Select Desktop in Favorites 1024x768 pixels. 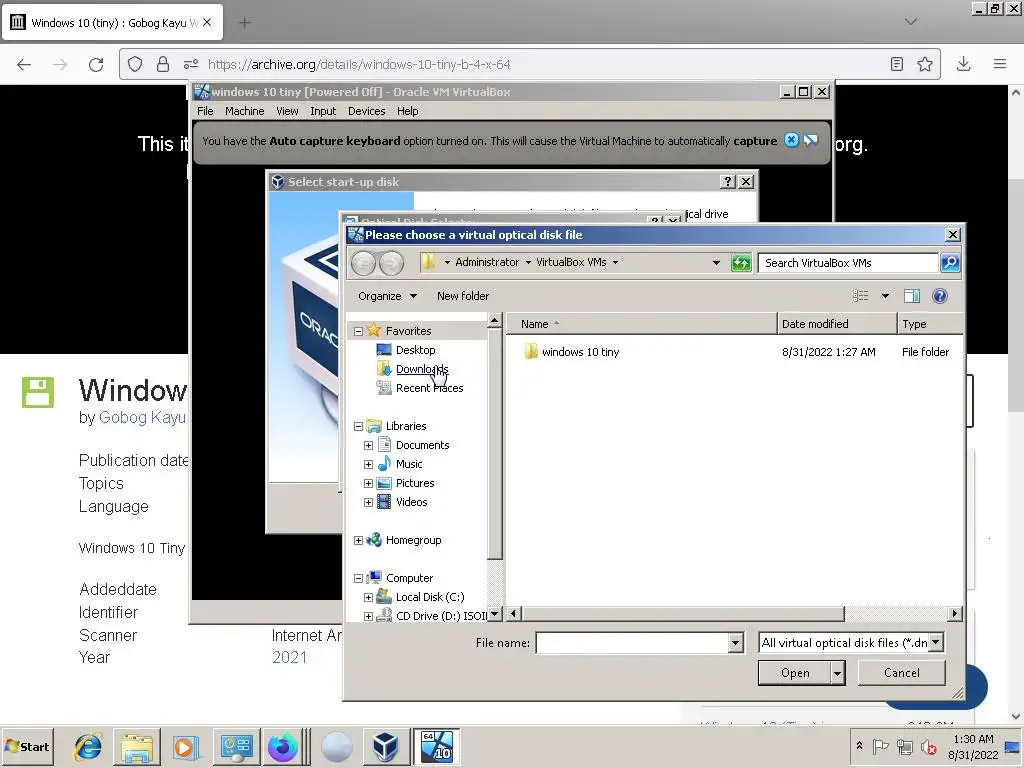(415, 350)
